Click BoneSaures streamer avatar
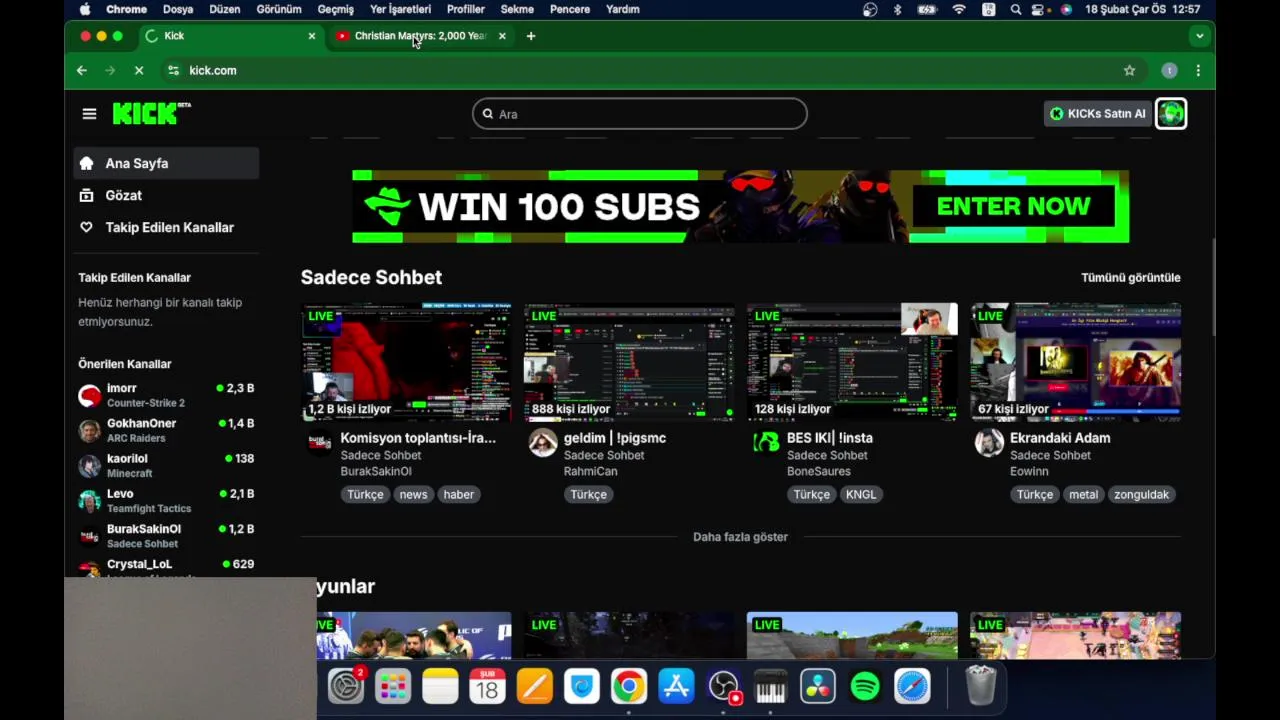The height and width of the screenshot is (720, 1280). coord(766,443)
